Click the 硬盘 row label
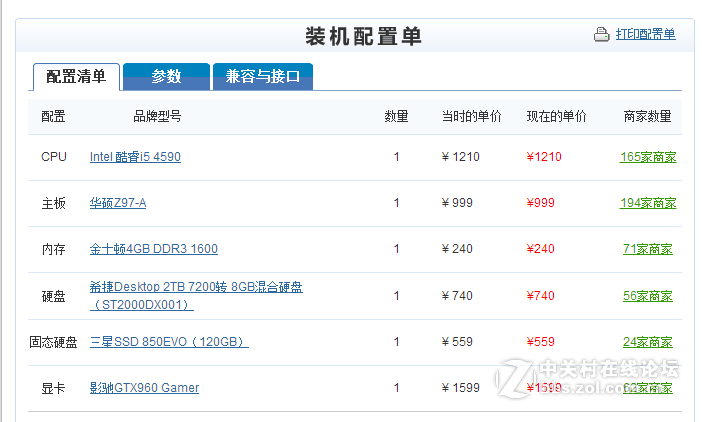This screenshot has height=422, width=702. coord(53,296)
